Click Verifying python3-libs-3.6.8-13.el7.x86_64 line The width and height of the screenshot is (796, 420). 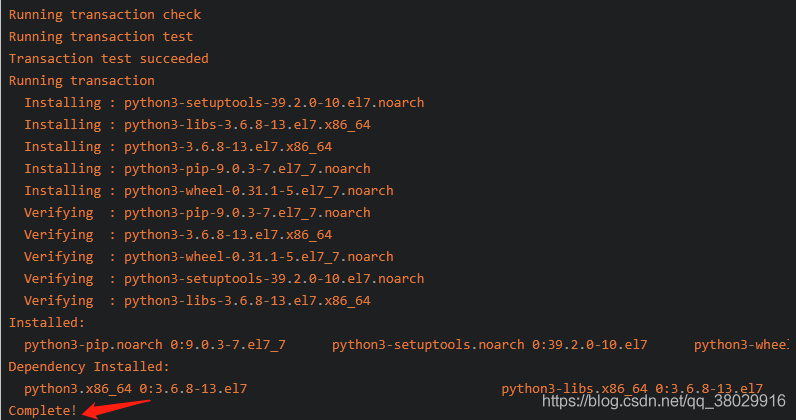[x=197, y=301]
